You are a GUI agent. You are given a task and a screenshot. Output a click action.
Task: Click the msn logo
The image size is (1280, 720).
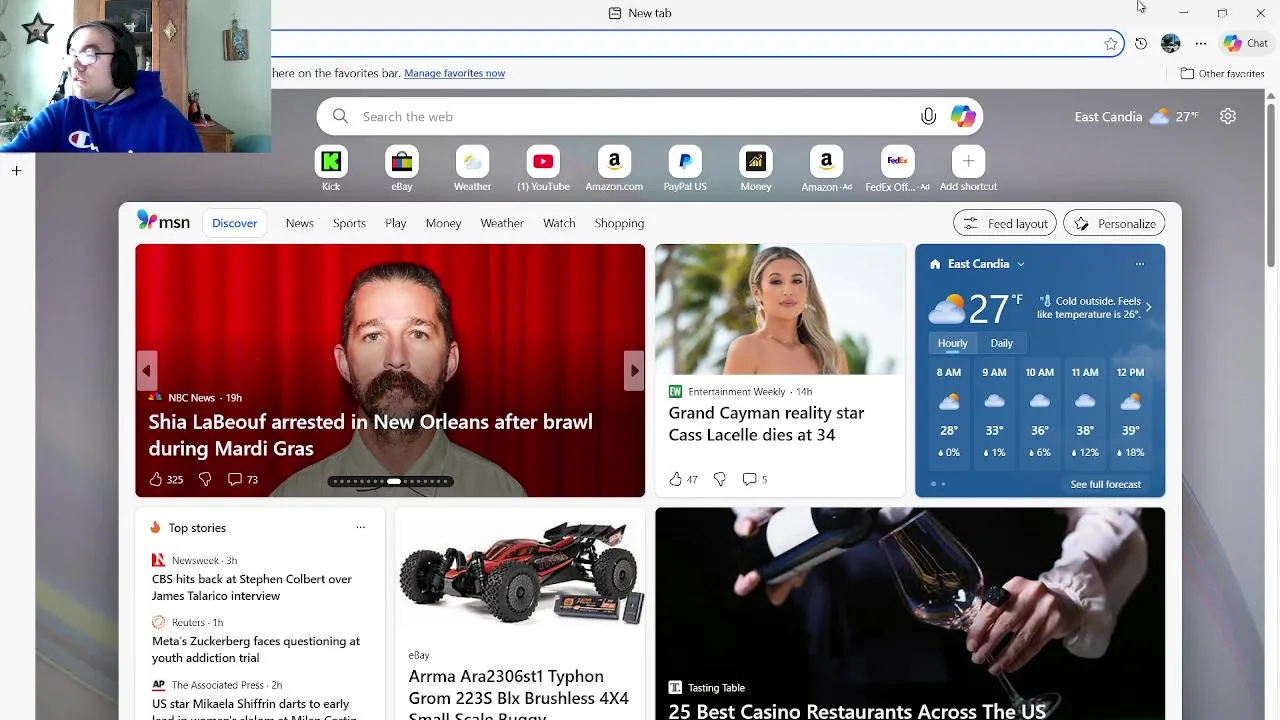click(163, 221)
